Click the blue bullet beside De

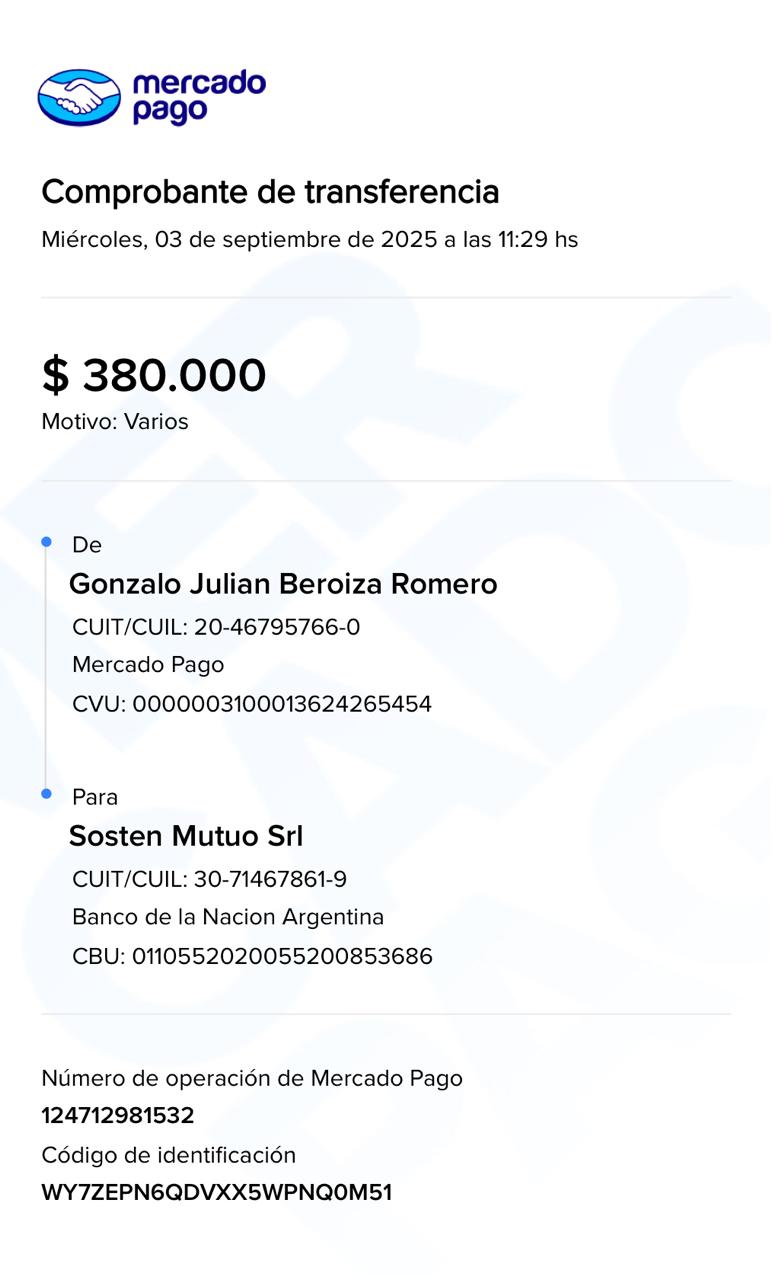[46, 542]
